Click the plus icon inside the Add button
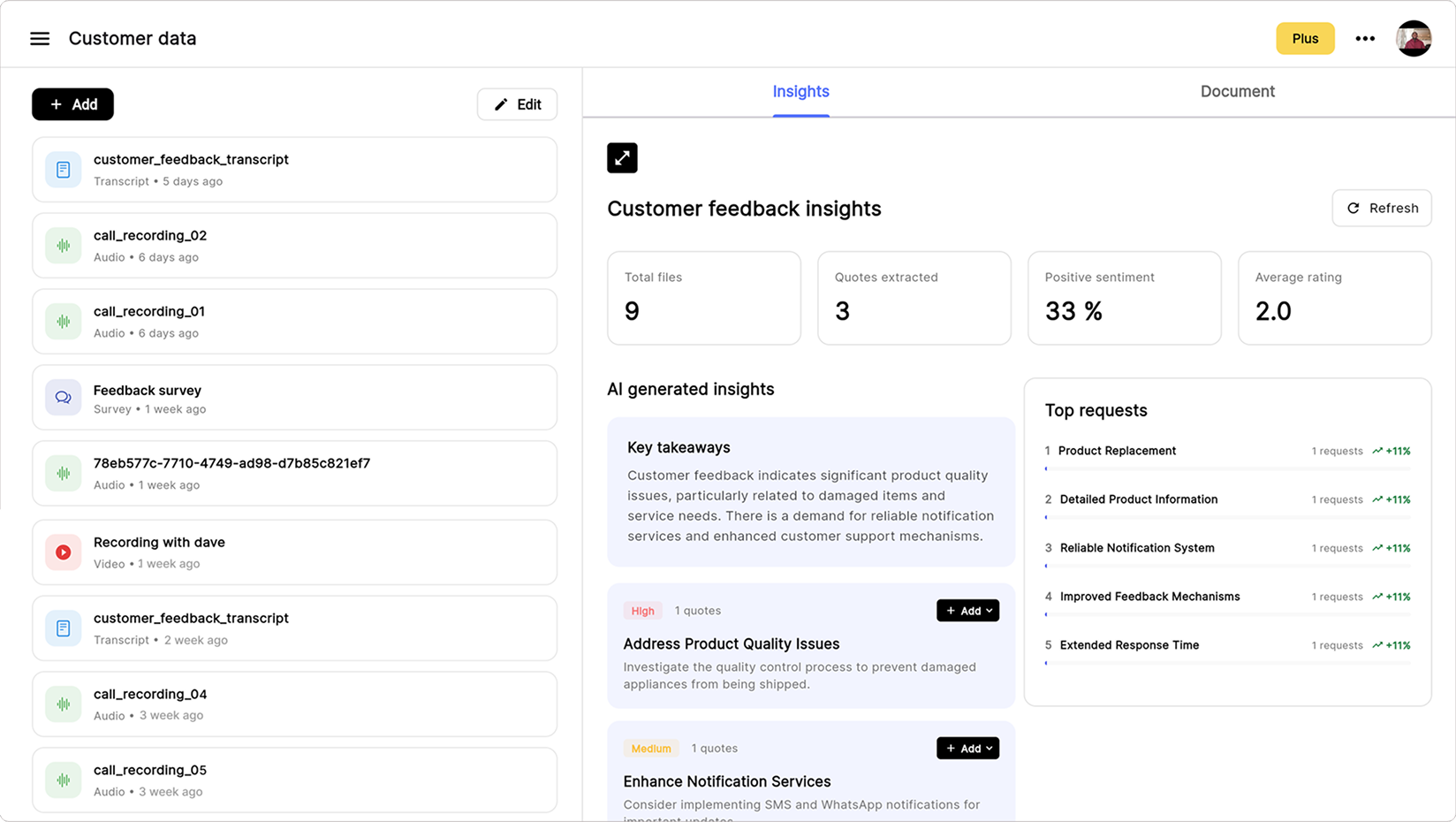This screenshot has height=822, width=1456. click(56, 104)
